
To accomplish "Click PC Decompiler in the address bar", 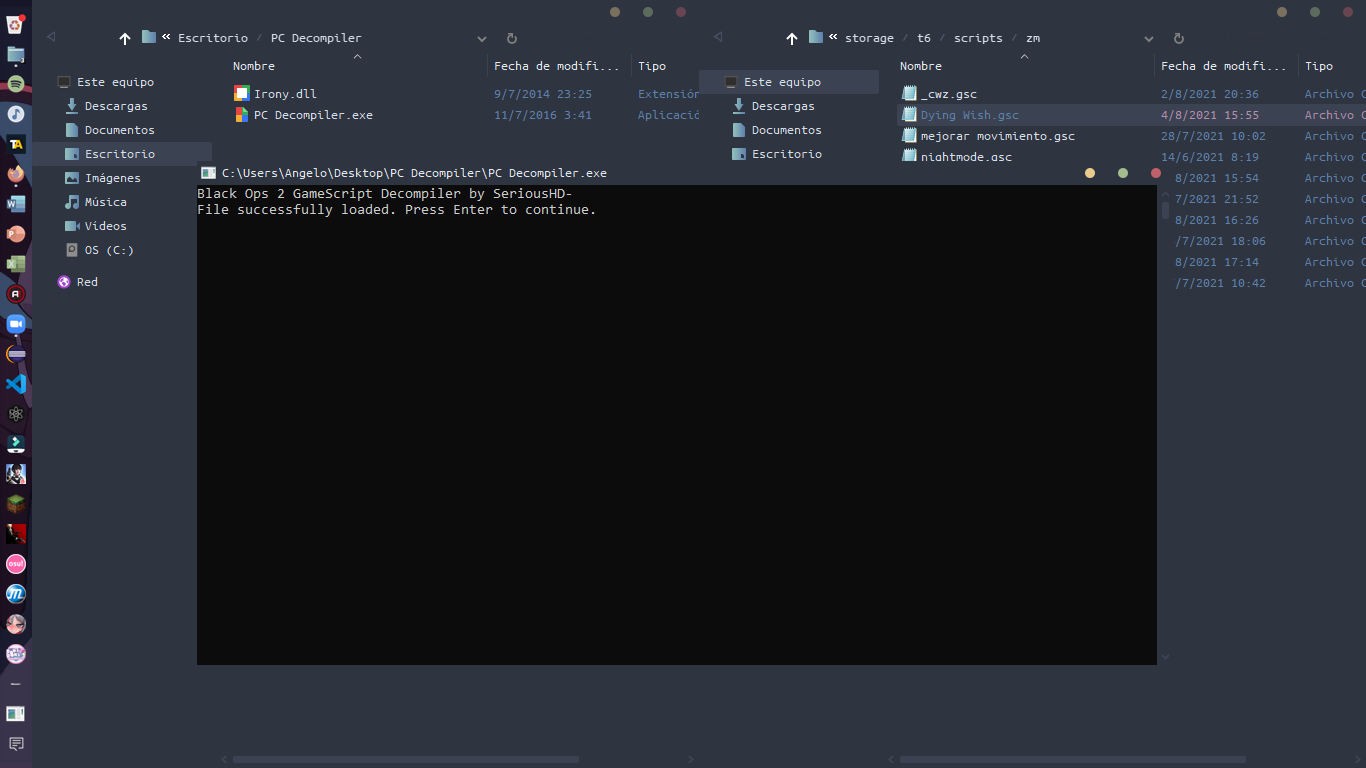I will click(x=316, y=38).
